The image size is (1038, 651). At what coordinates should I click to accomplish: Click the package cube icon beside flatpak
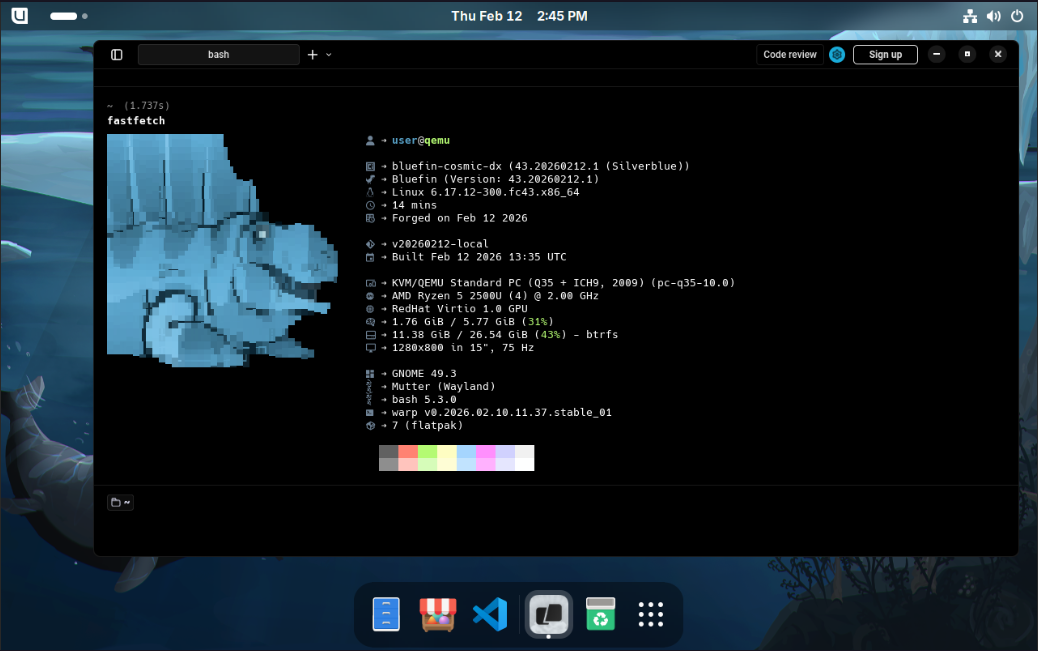370,425
